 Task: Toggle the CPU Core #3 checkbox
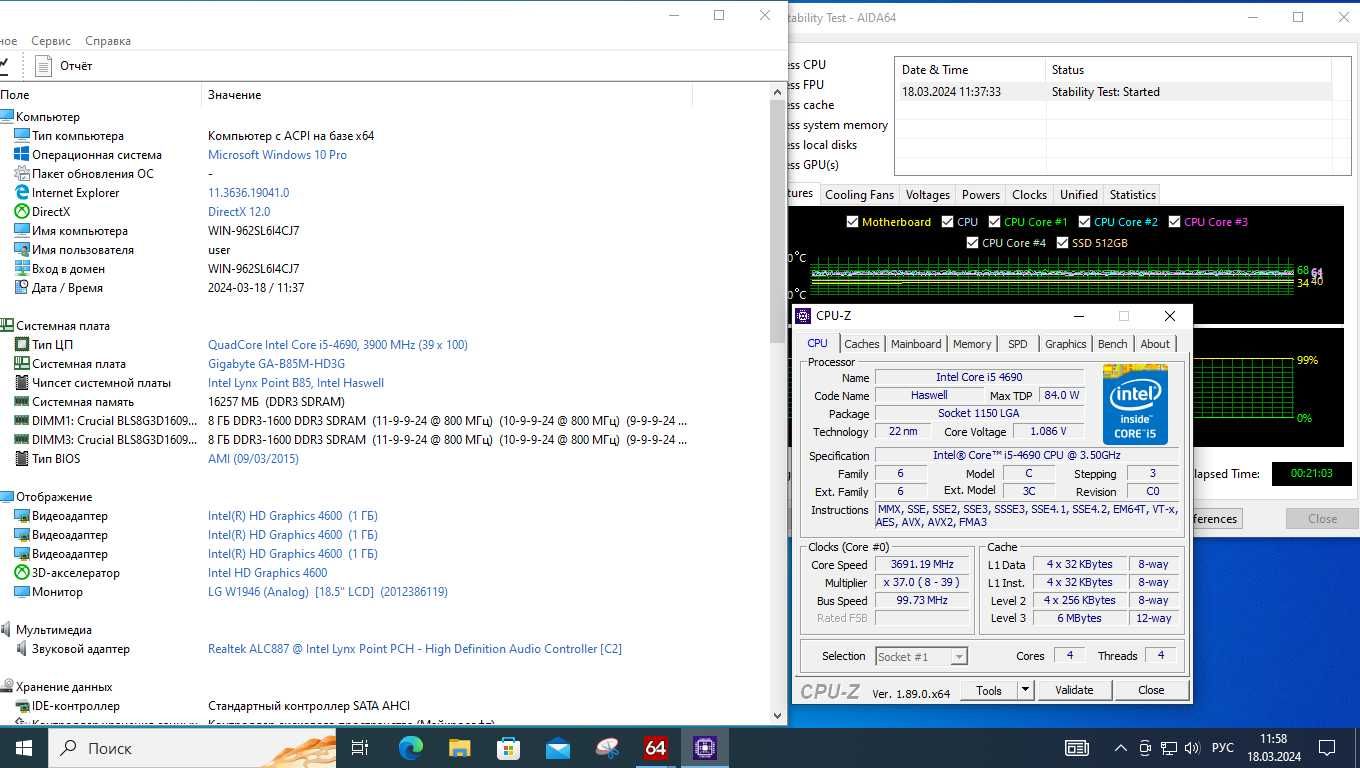1174,222
